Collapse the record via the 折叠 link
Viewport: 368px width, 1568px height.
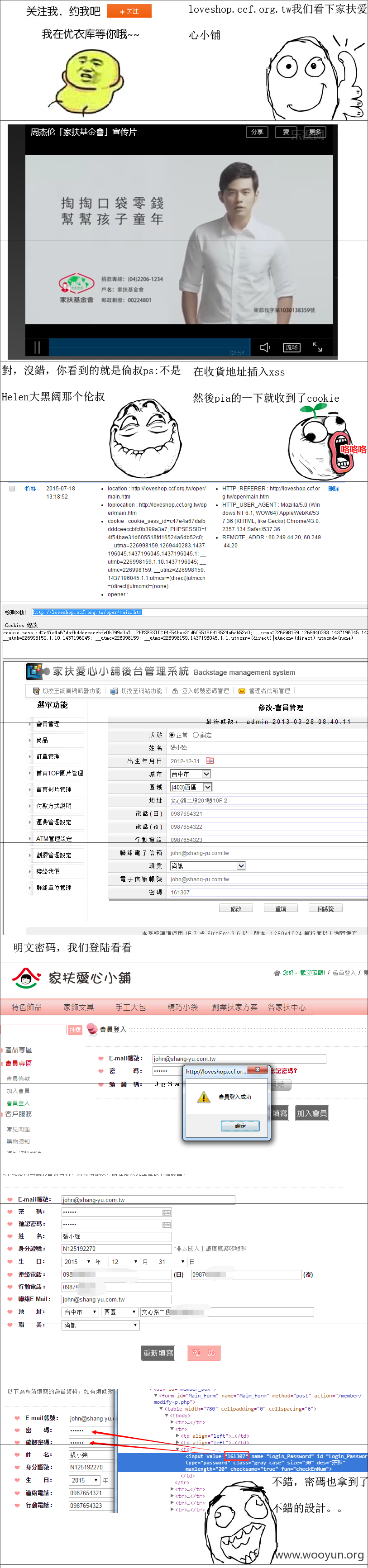click(30, 489)
